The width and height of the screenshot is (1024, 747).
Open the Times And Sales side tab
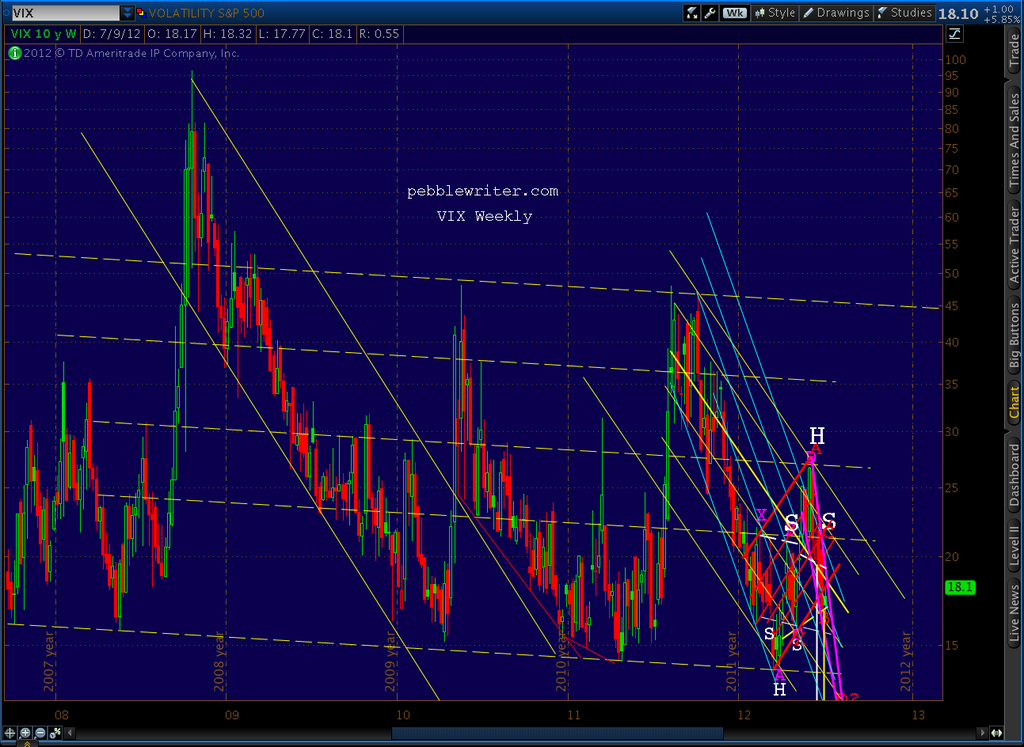click(x=1014, y=141)
